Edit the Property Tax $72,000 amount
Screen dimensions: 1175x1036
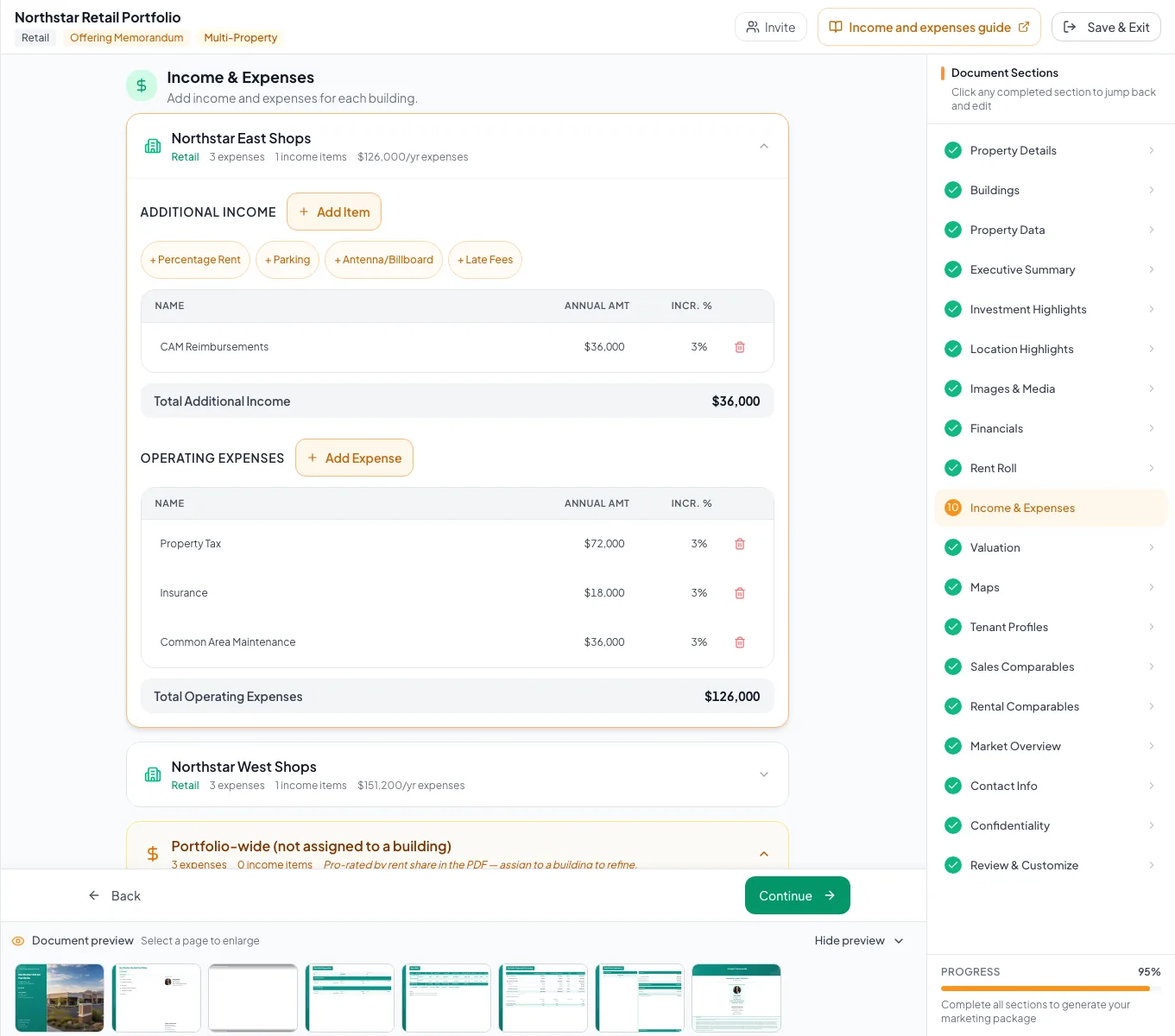[604, 544]
